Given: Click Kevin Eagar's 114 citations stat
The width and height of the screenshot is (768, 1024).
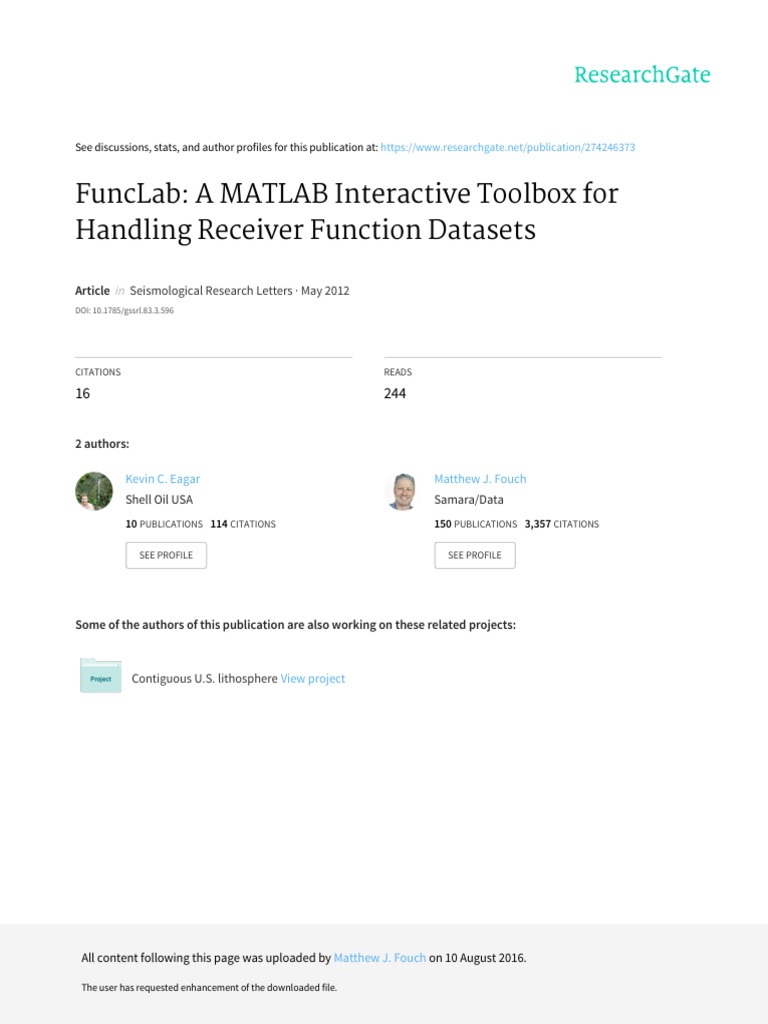Looking at the screenshot, I should pyautogui.click(x=243, y=524).
